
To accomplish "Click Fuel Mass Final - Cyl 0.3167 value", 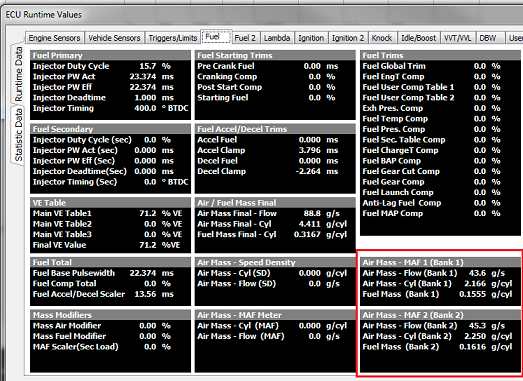I will click(x=307, y=234).
